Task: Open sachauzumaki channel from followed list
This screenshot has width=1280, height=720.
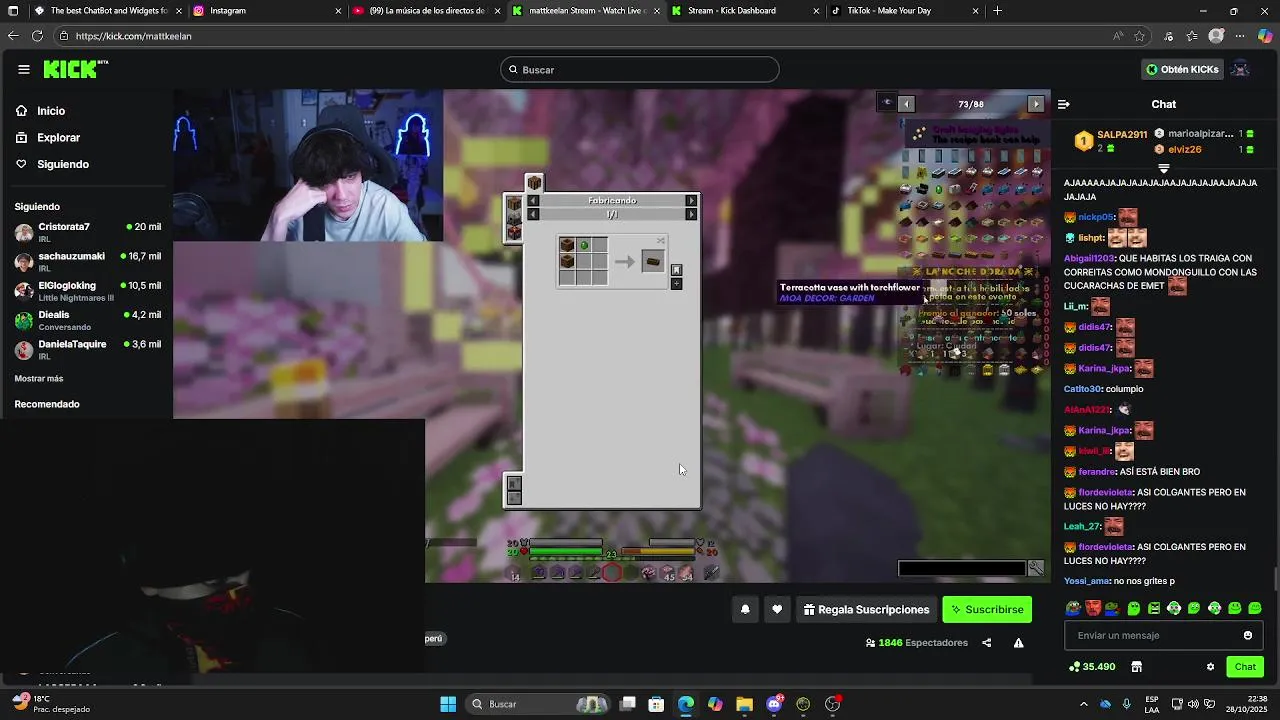Action: (88, 262)
